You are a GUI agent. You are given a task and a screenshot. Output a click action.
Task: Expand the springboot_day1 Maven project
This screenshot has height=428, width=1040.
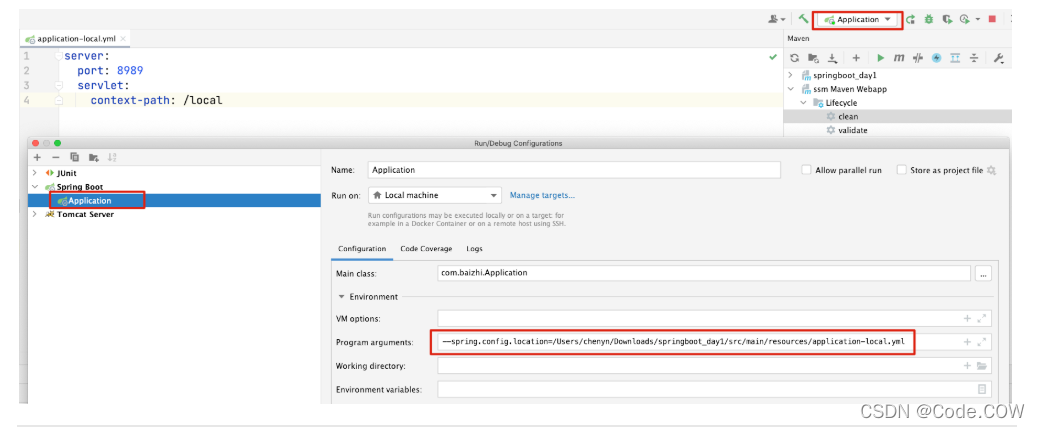791,75
